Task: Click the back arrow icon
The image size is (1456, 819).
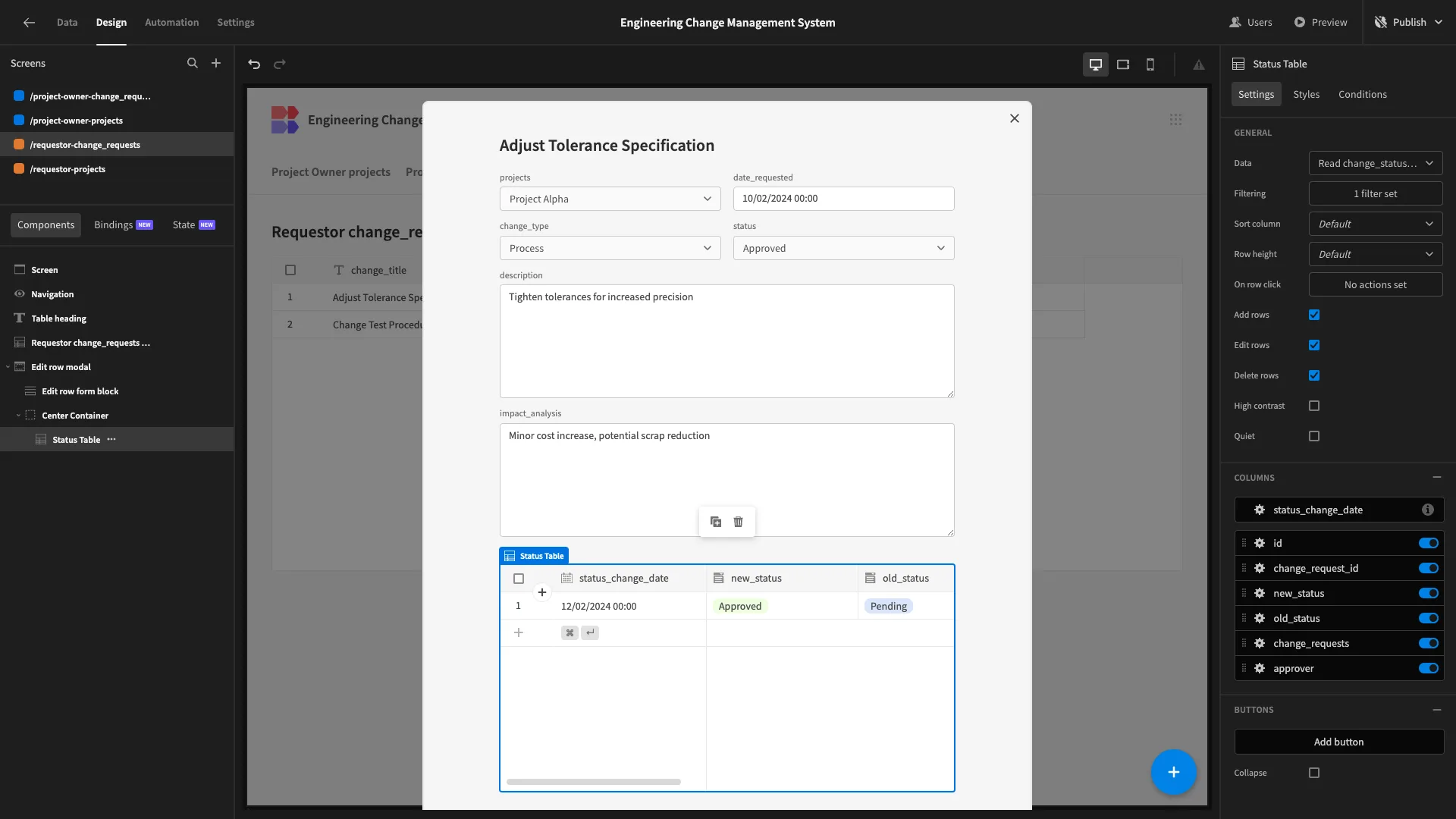Action: tap(29, 22)
